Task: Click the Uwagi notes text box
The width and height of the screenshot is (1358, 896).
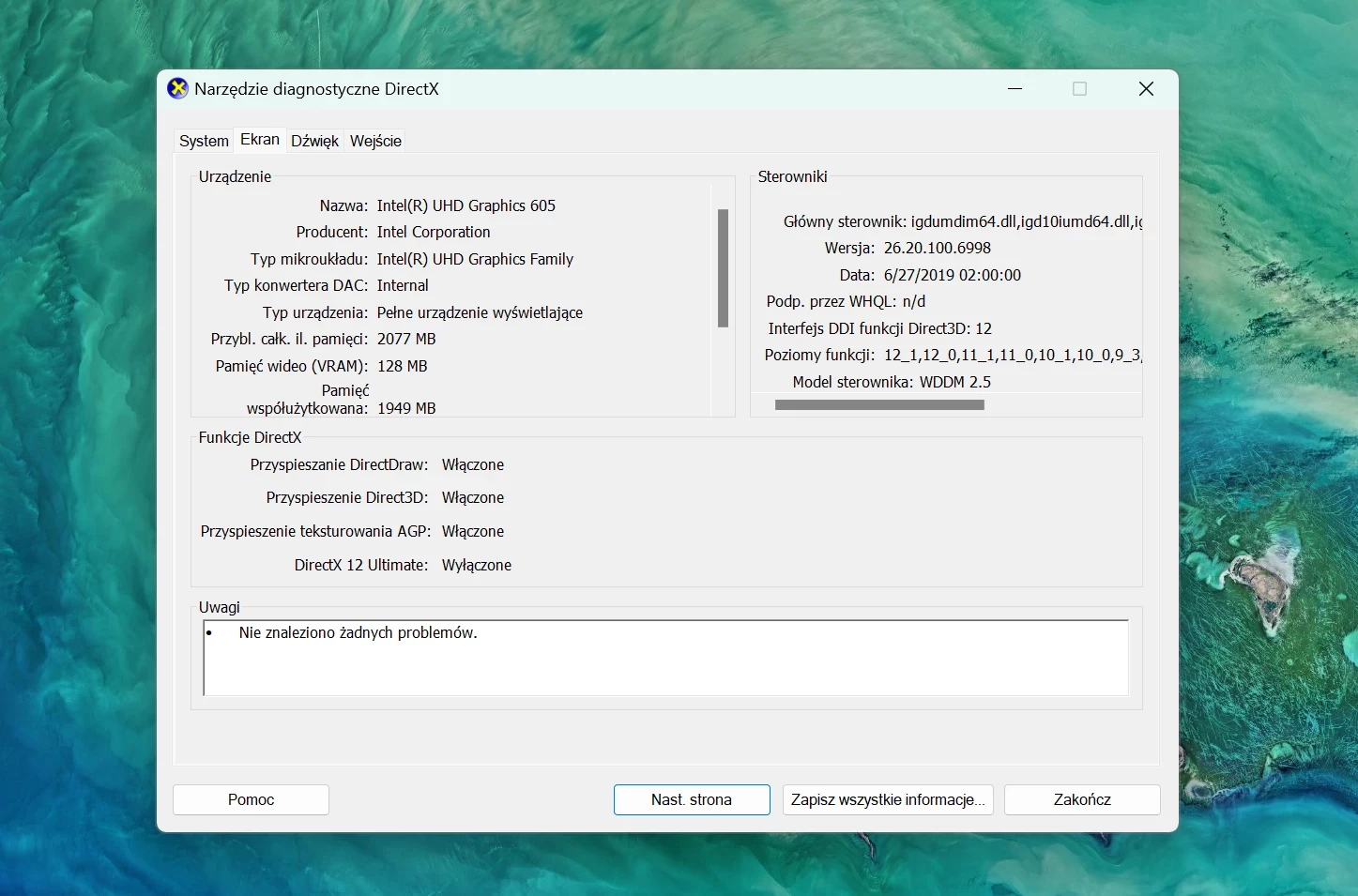Action: point(665,658)
